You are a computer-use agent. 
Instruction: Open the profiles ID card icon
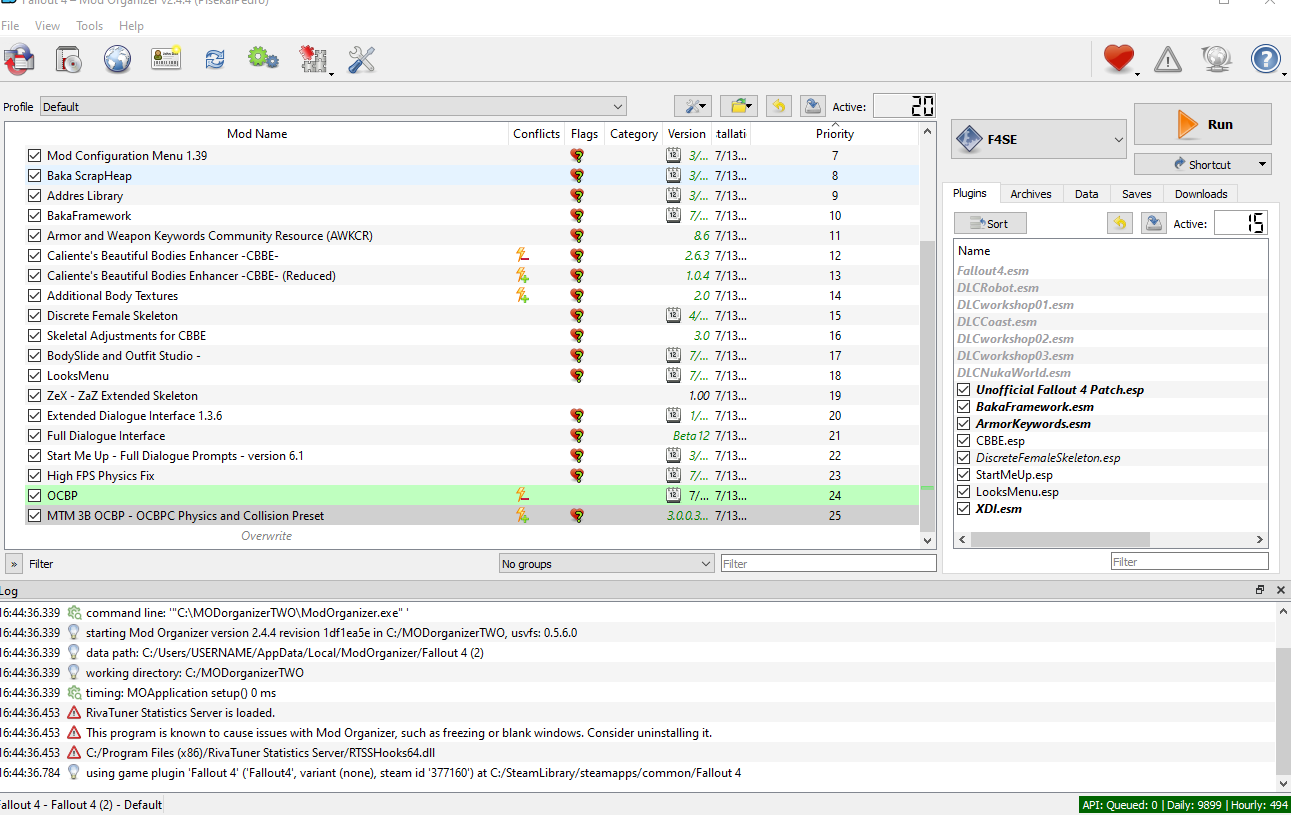166,60
